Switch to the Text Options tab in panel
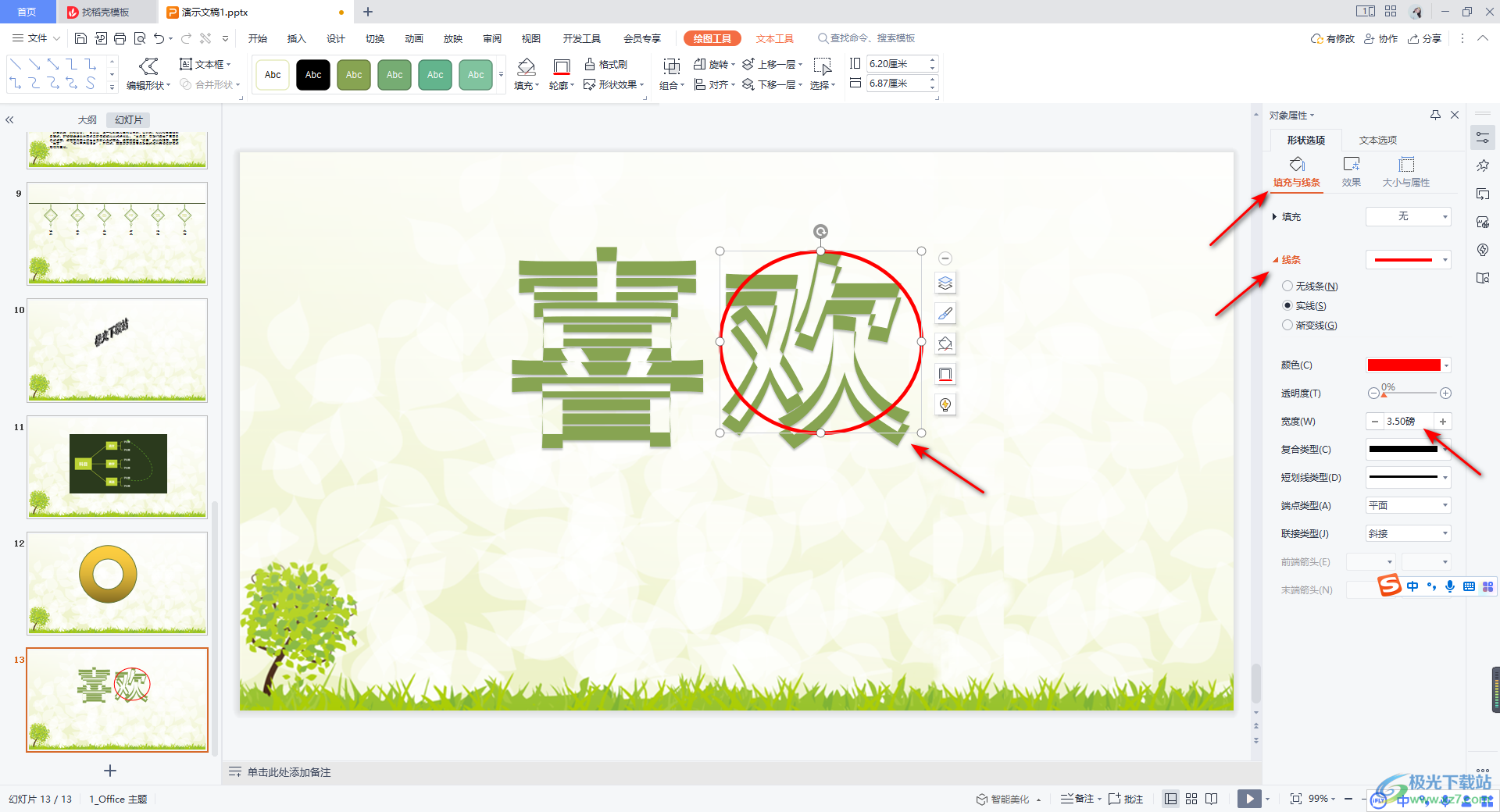This screenshot has height=812, width=1500. coord(1378,140)
